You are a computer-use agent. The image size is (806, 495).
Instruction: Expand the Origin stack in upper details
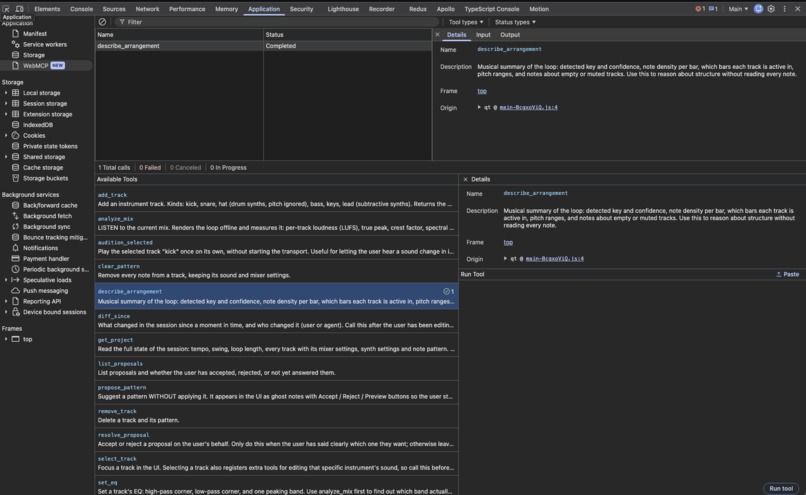click(479, 107)
